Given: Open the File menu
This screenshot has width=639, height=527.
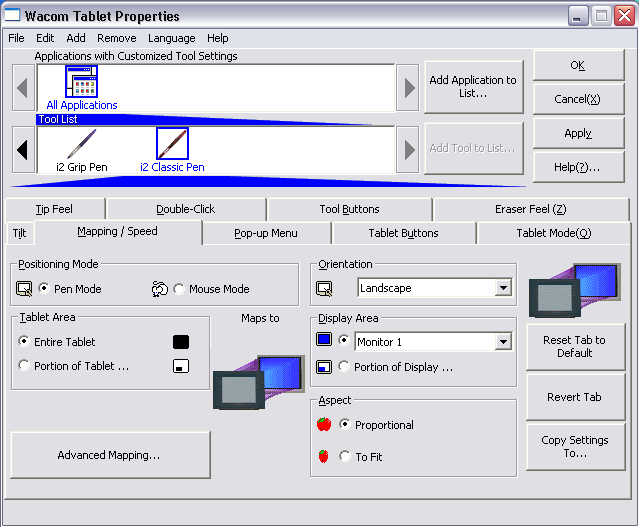Looking at the screenshot, I should coord(16,38).
